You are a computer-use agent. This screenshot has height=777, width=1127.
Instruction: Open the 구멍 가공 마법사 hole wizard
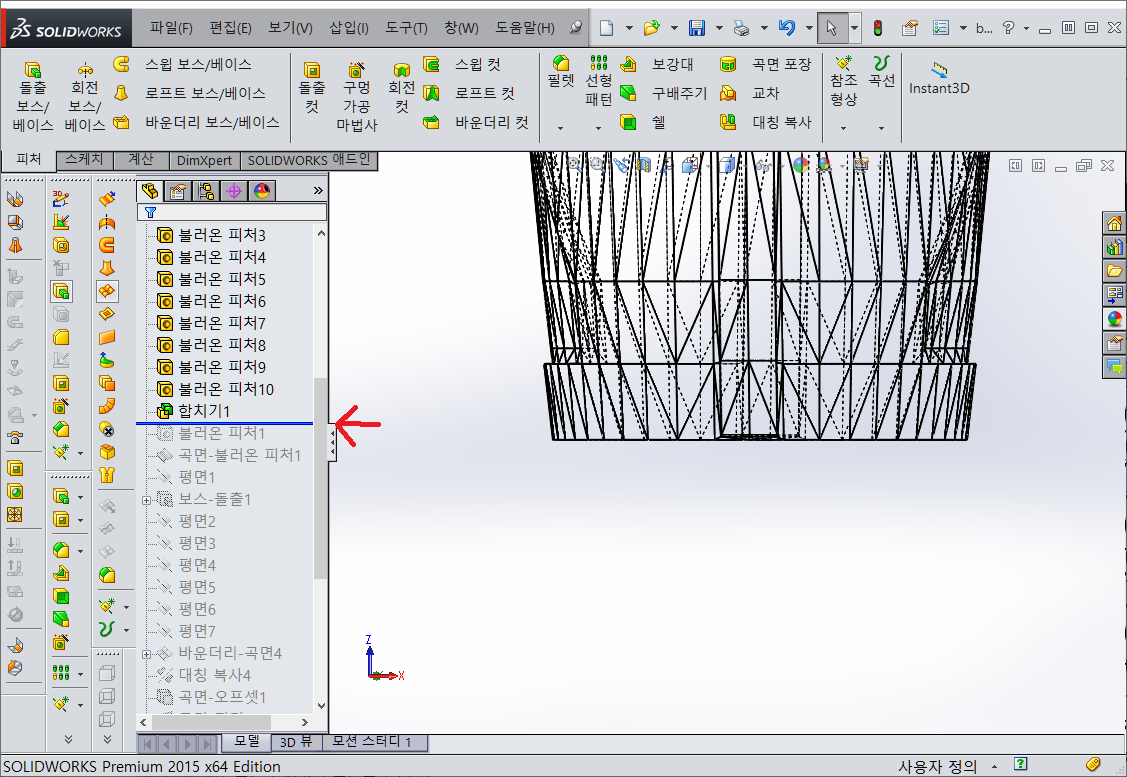[x=356, y=96]
